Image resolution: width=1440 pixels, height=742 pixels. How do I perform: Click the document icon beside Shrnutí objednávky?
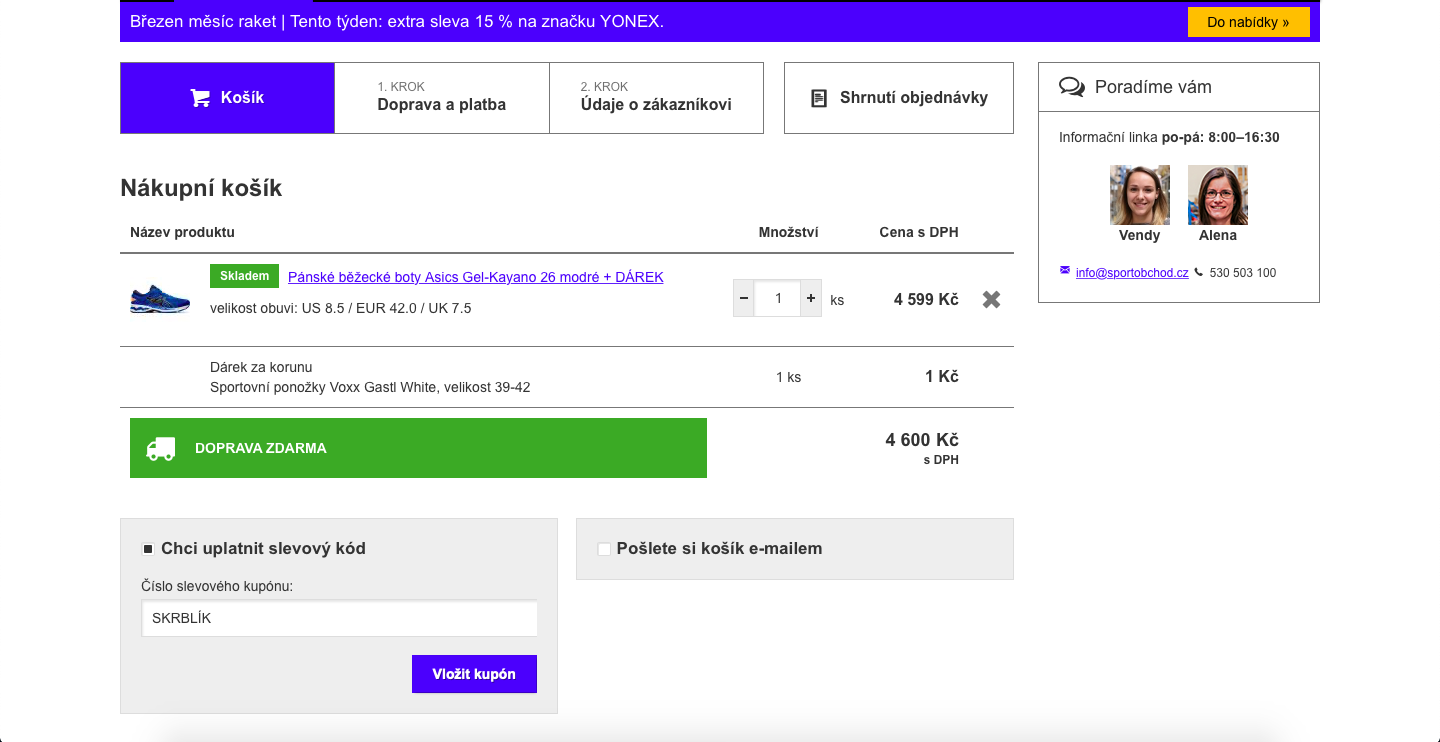click(819, 98)
